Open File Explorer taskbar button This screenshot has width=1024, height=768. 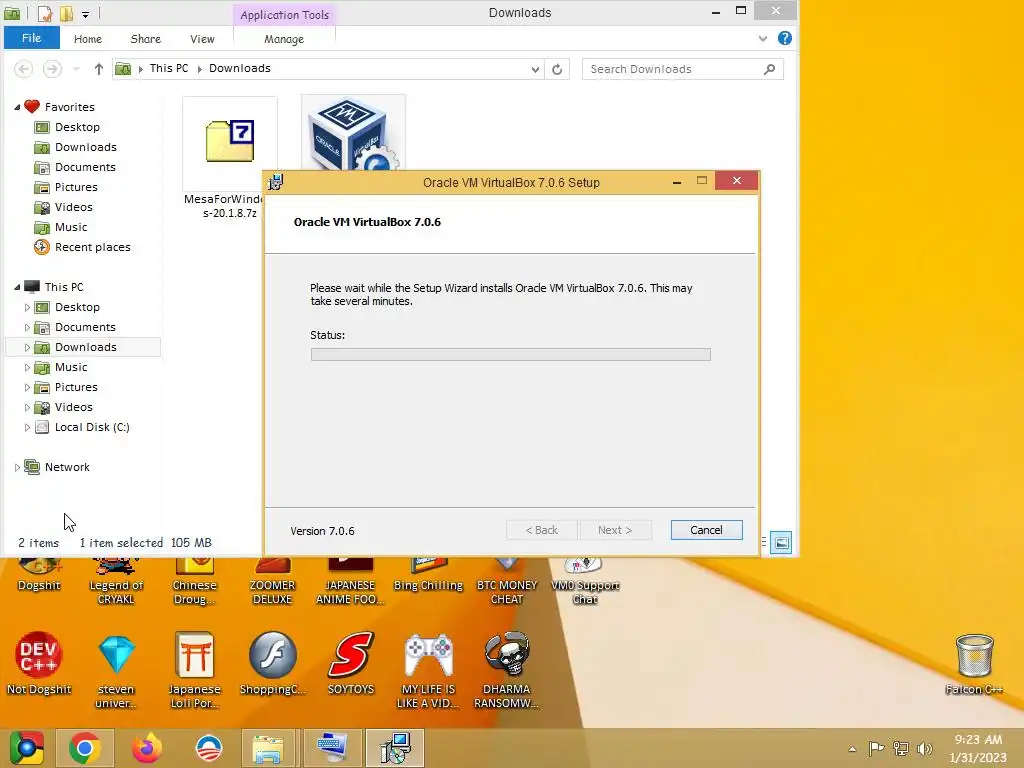coord(270,748)
